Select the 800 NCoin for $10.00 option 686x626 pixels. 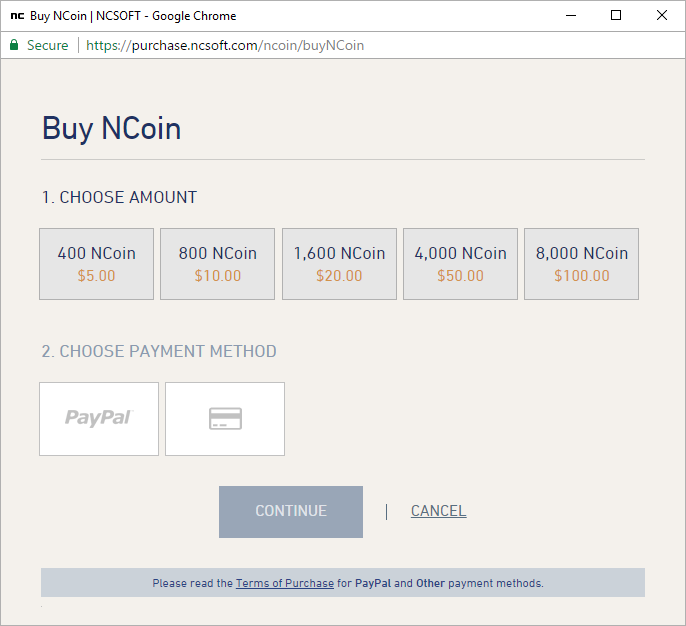[217, 264]
